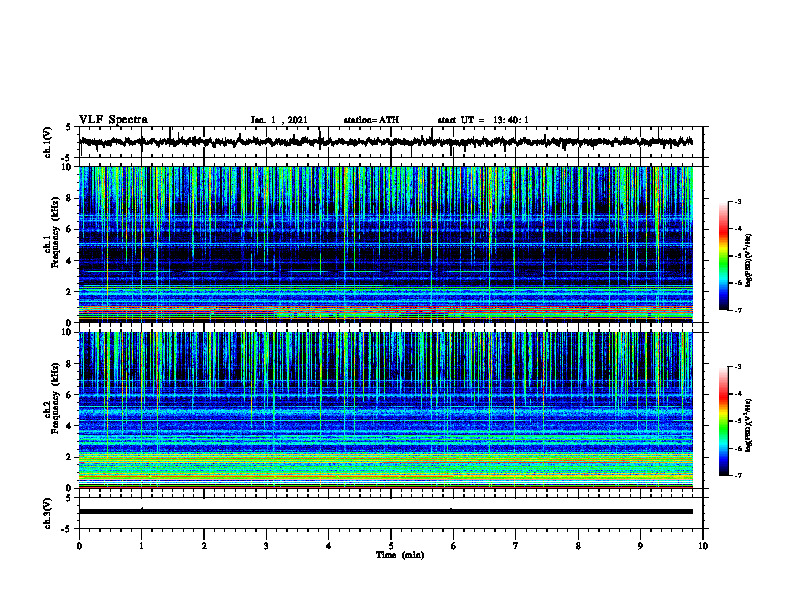Screen dimensions: 792x612
Task: Click the date text "Jan. 1, 2021"
Action: 279,120
